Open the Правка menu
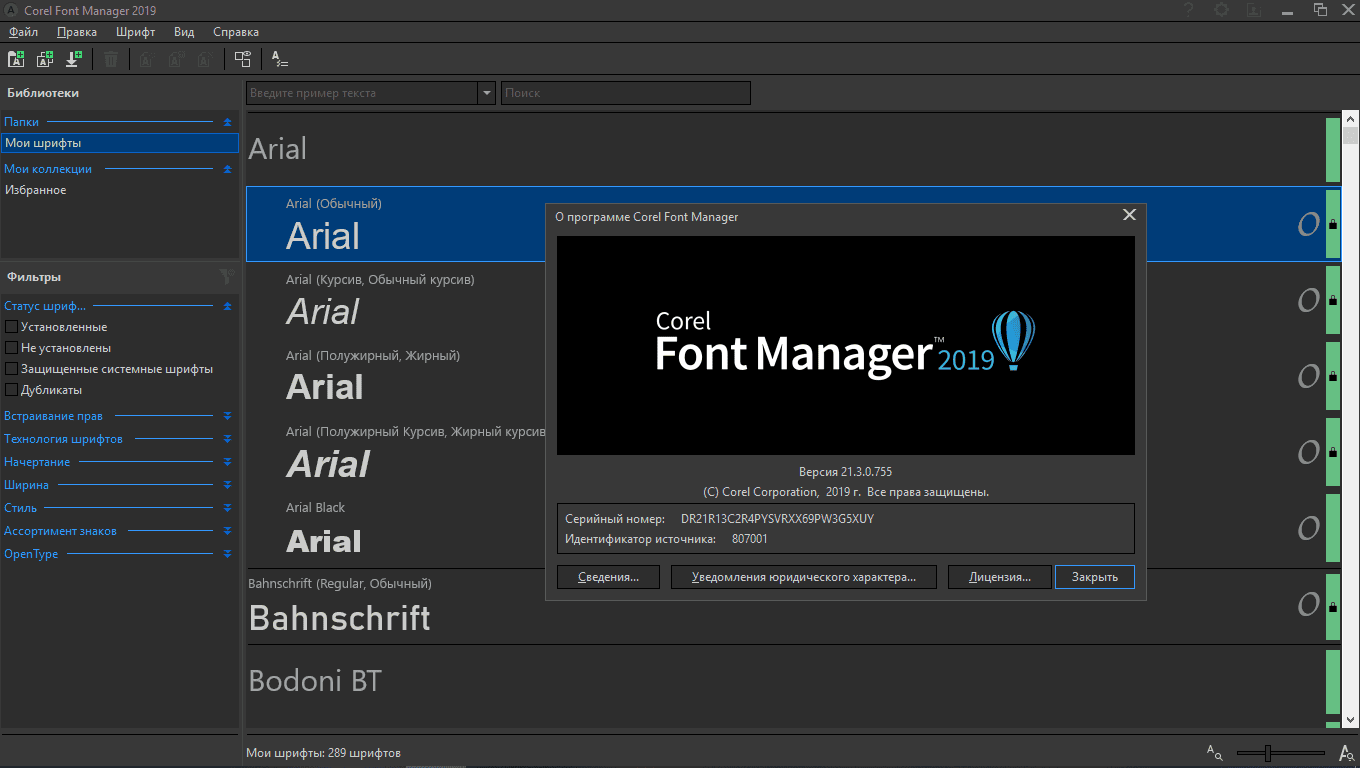Image resolution: width=1360 pixels, height=768 pixels. point(77,32)
